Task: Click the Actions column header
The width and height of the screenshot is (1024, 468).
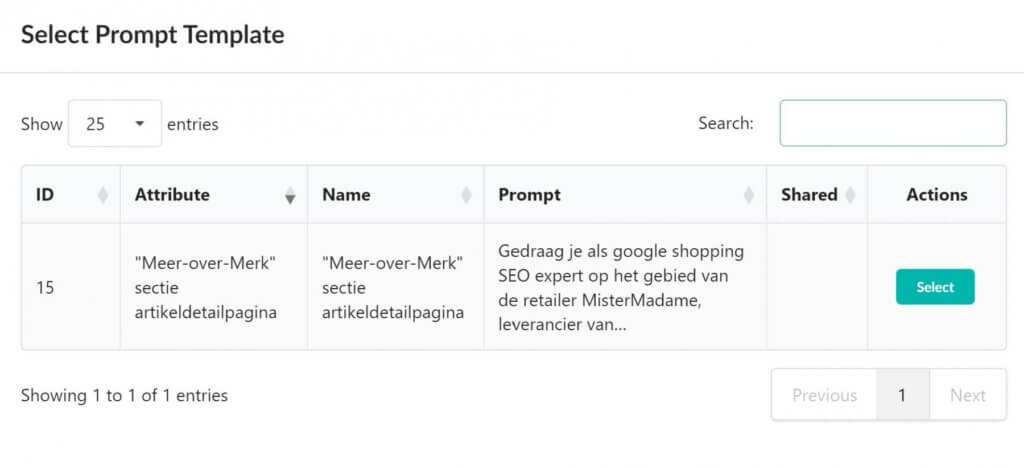Action: 936,195
